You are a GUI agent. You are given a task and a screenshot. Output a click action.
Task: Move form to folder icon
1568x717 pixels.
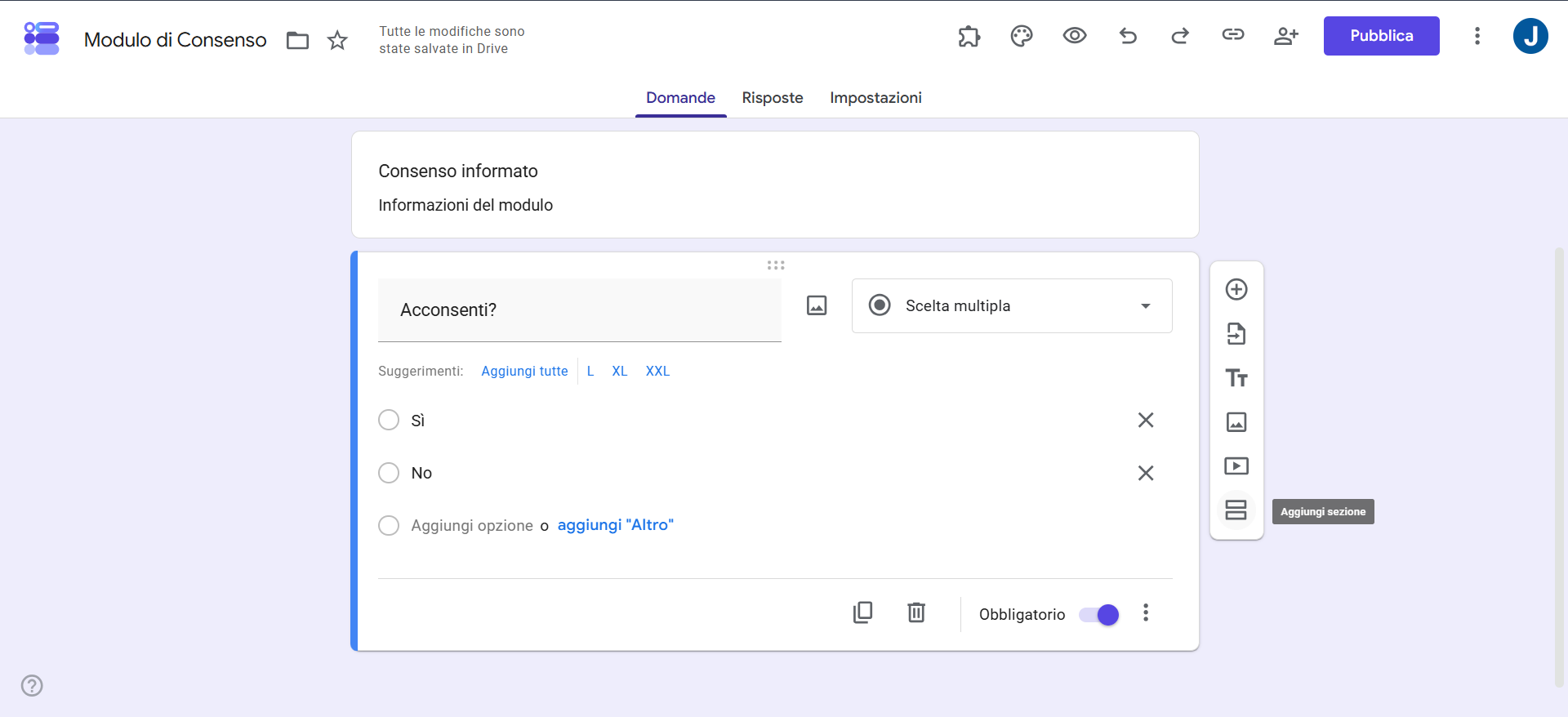click(297, 40)
